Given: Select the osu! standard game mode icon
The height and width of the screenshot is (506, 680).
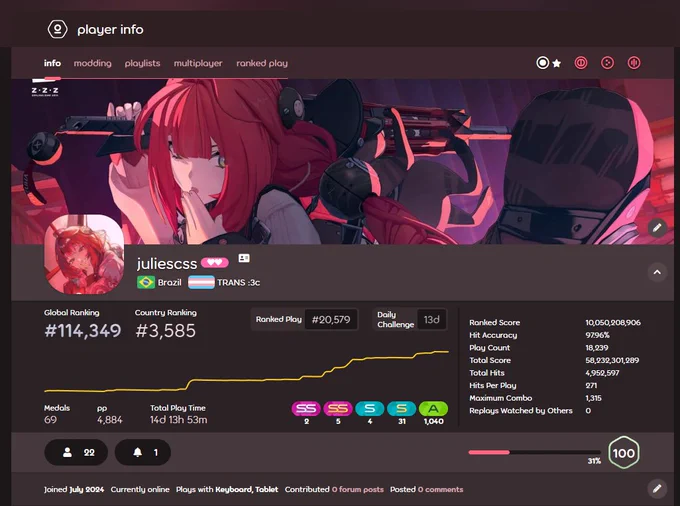Looking at the screenshot, I should tap(543, 63).
